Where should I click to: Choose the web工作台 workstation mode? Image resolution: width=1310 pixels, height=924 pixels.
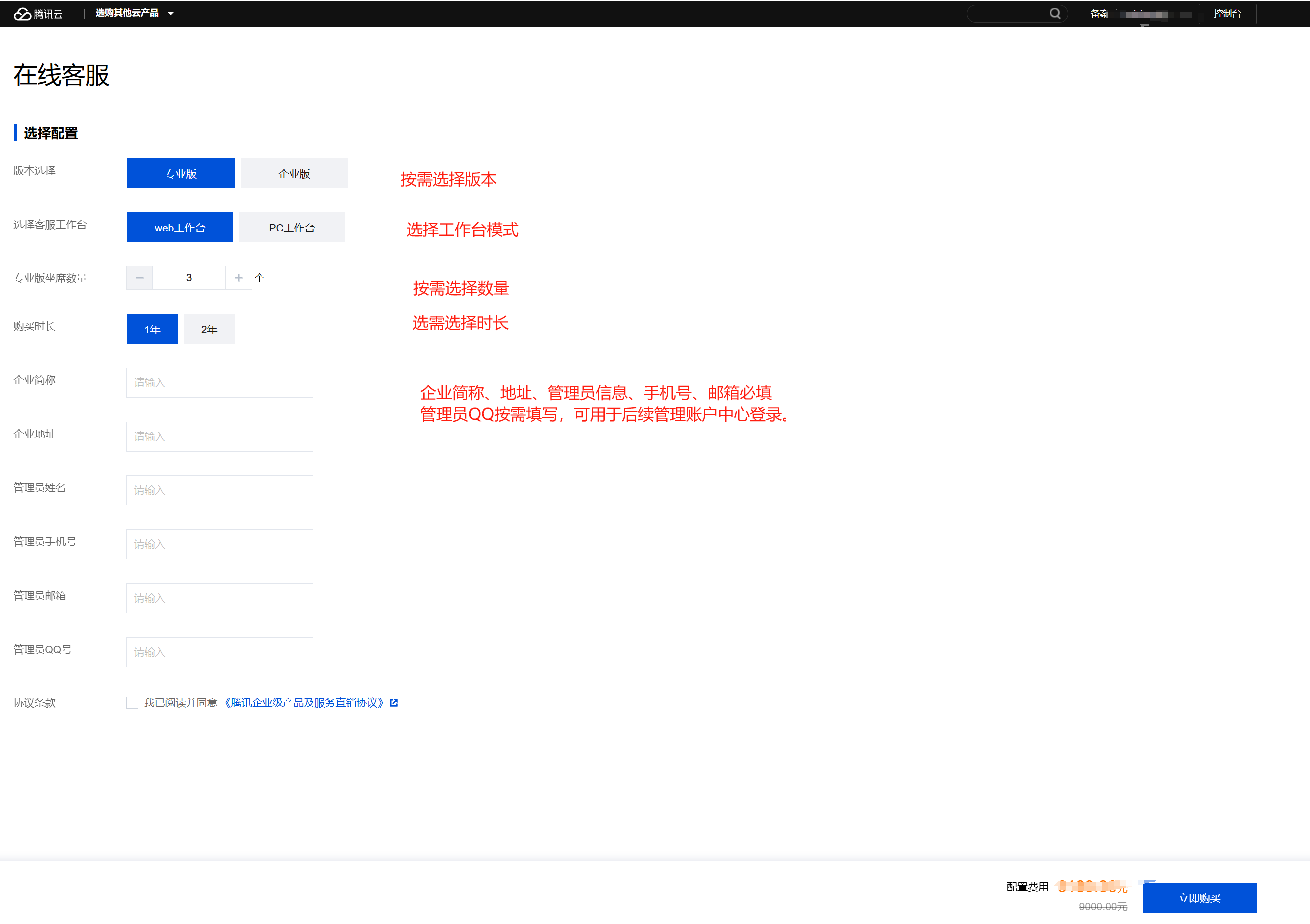180,228
